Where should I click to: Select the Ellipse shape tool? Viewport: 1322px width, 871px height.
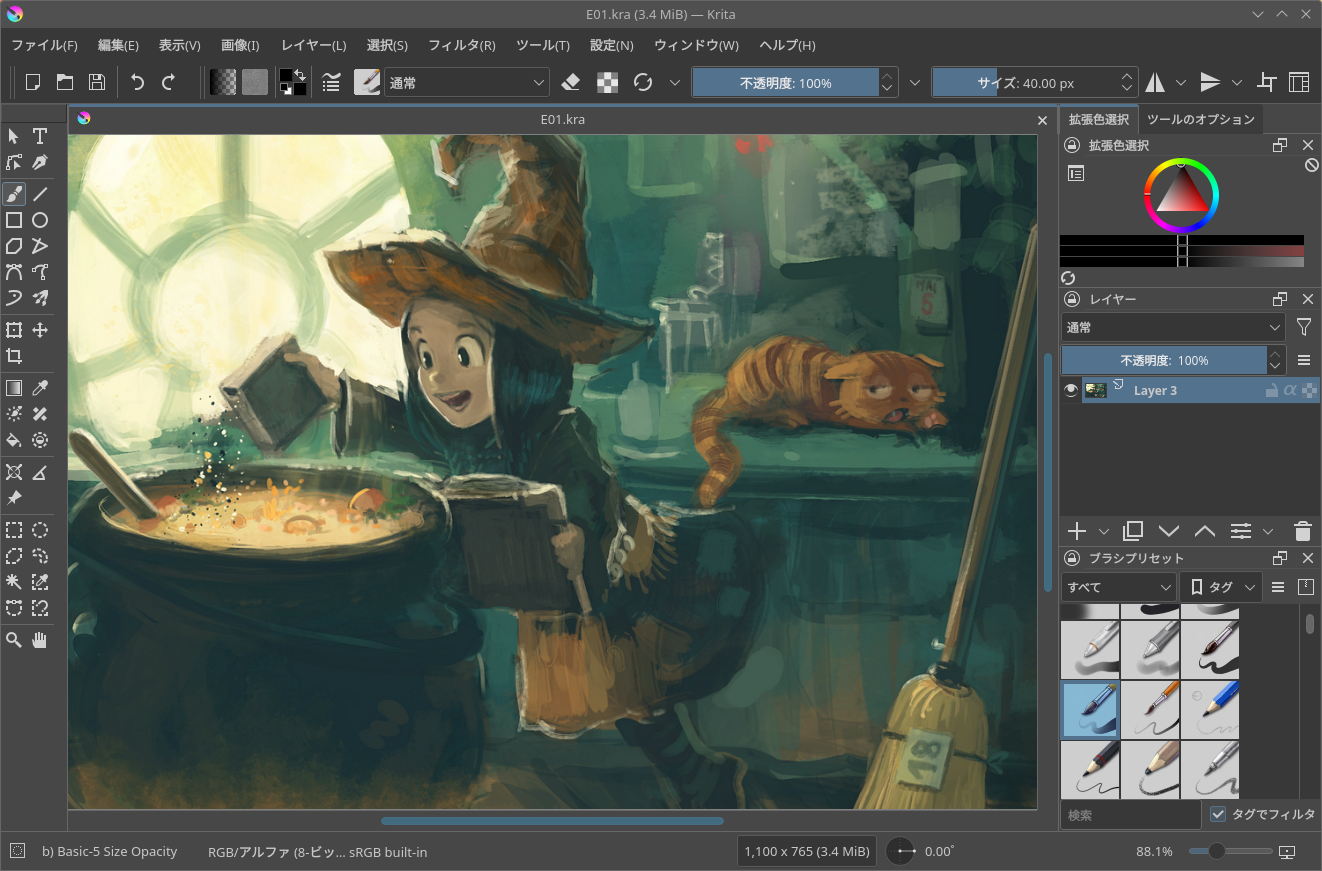tap(40, 220)
